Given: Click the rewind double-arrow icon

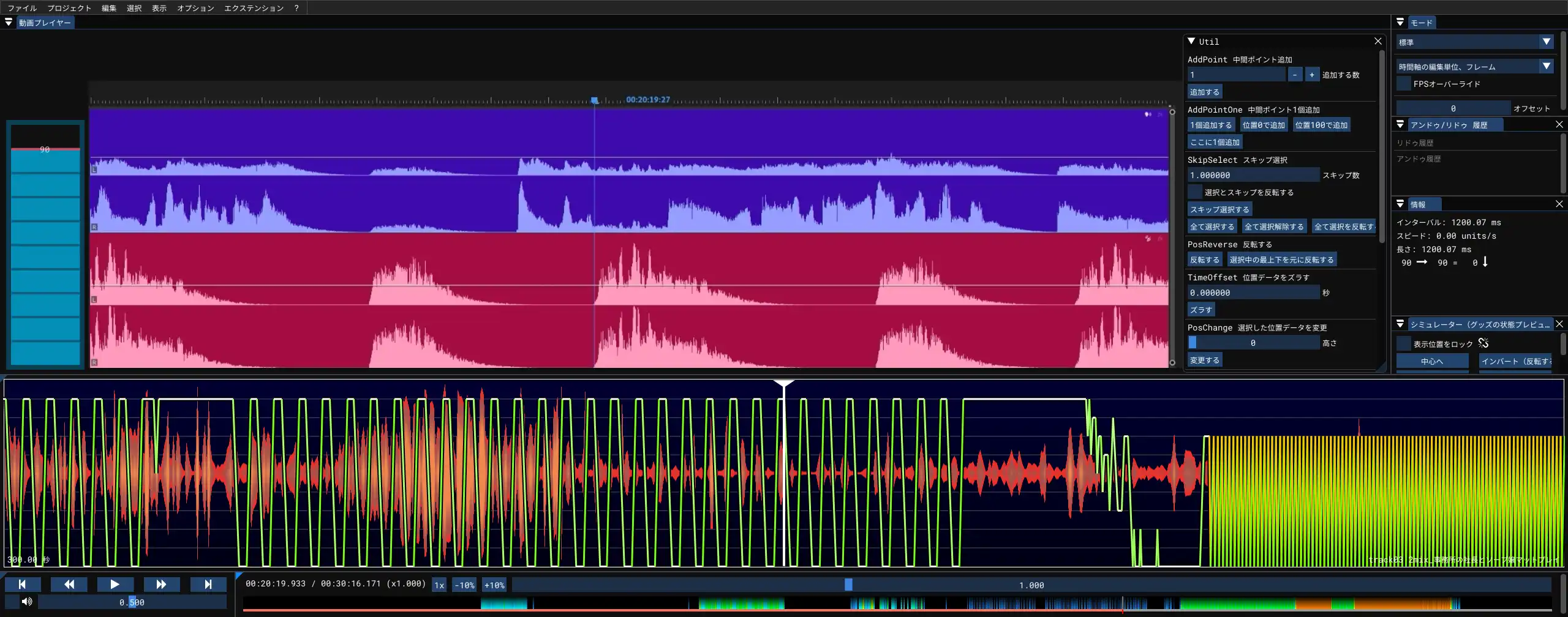Looking at the screenshot, I should [x=69, y=585].
